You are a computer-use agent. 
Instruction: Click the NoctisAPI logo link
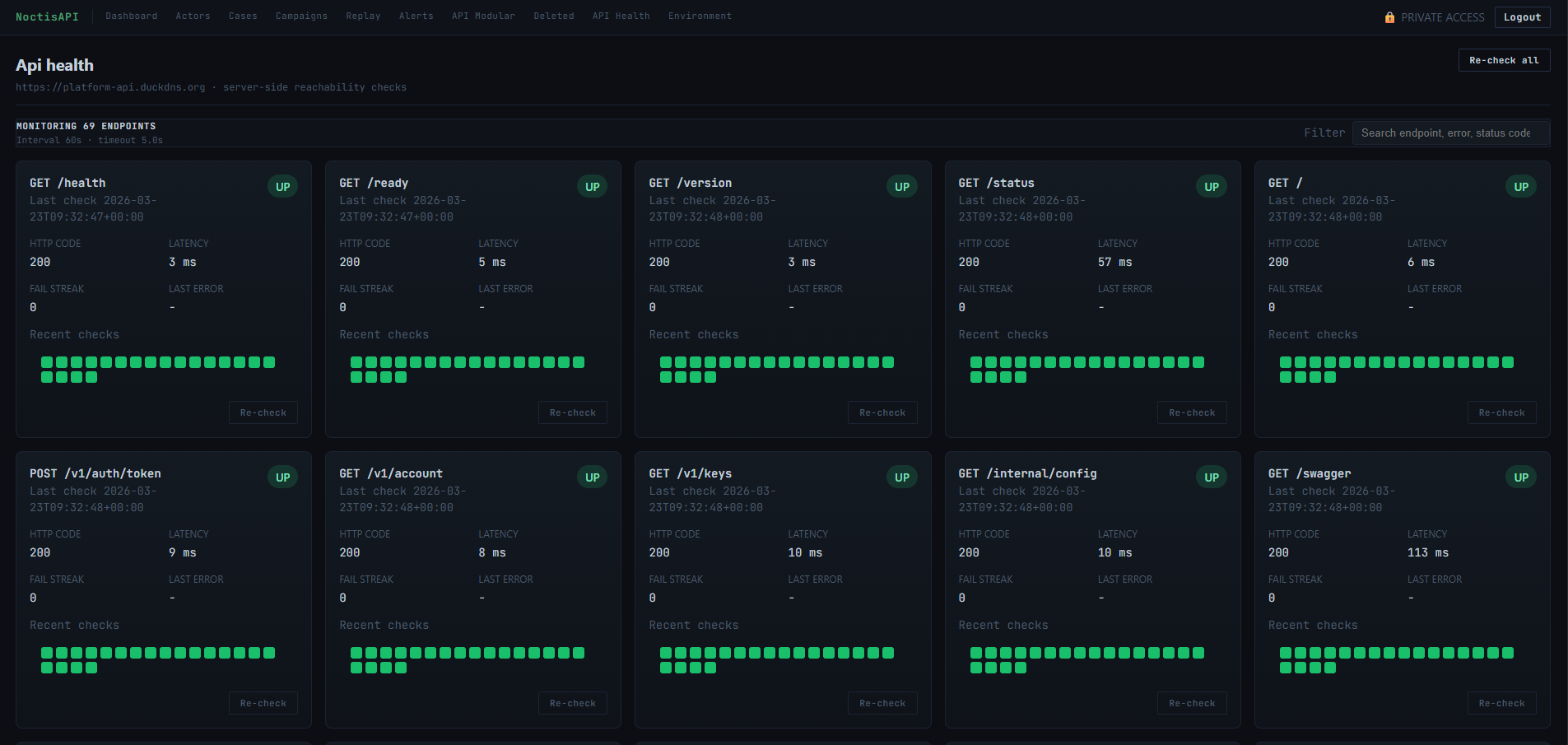47,16
